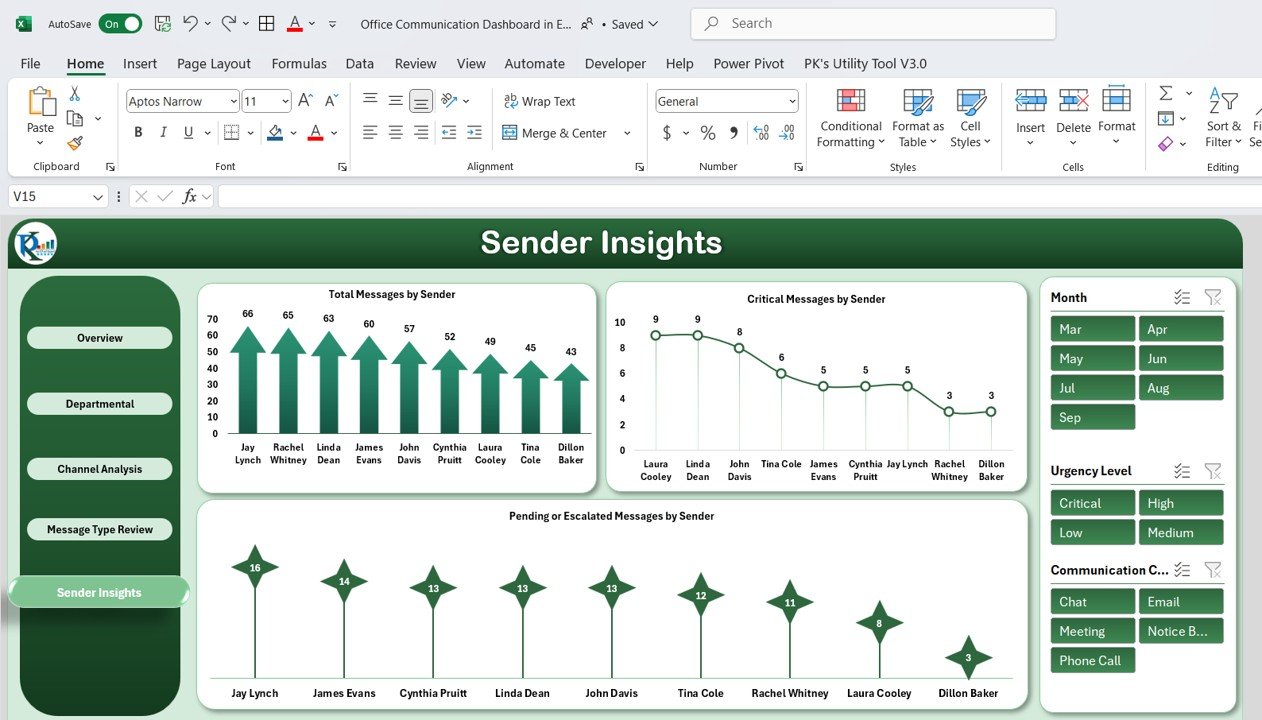Click the Undo arrow
The height and width of the screenshot is (720, 1262).
[x=190, y=23]
